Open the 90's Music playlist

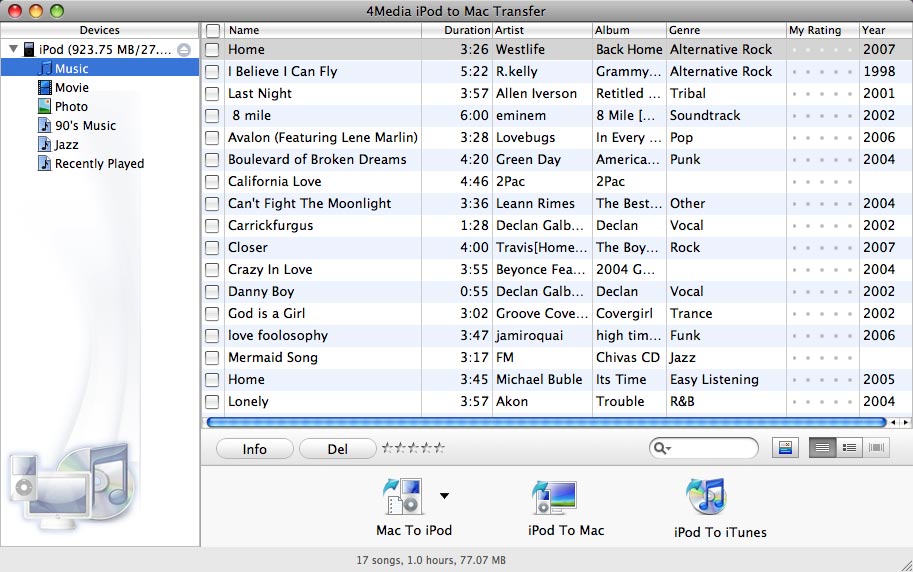tap(85, 125)
